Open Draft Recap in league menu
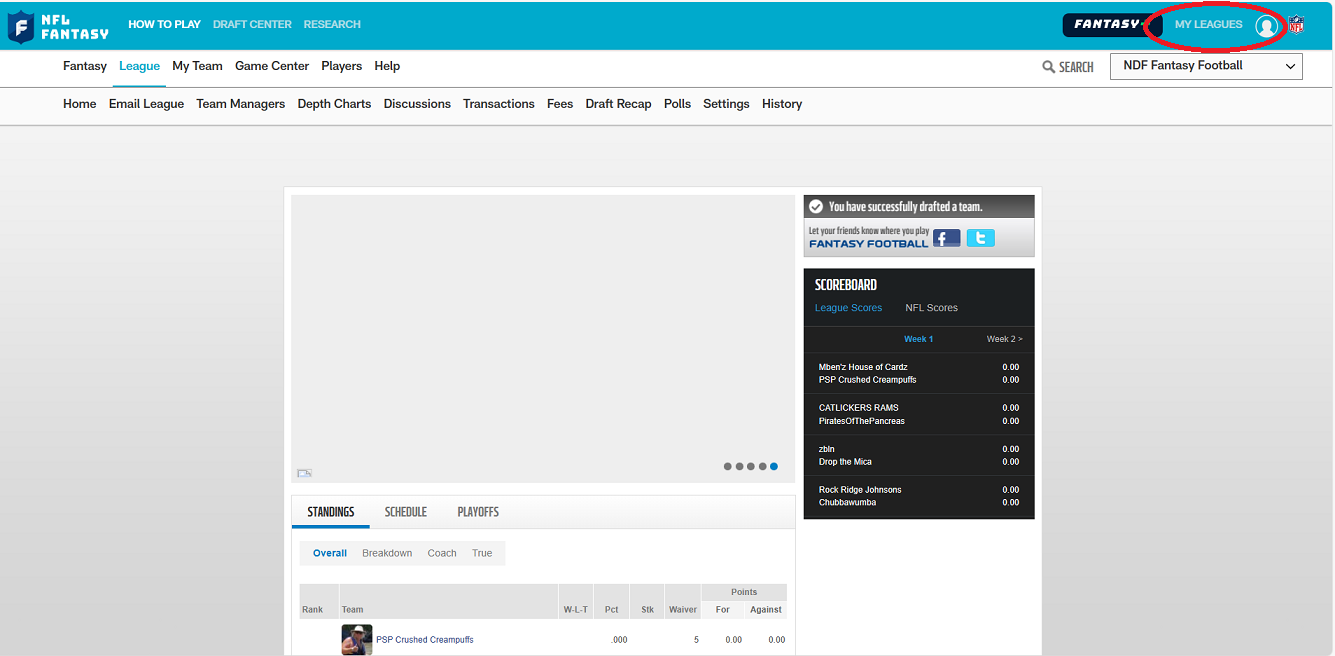1335x656 pixels. click(618, 104)
